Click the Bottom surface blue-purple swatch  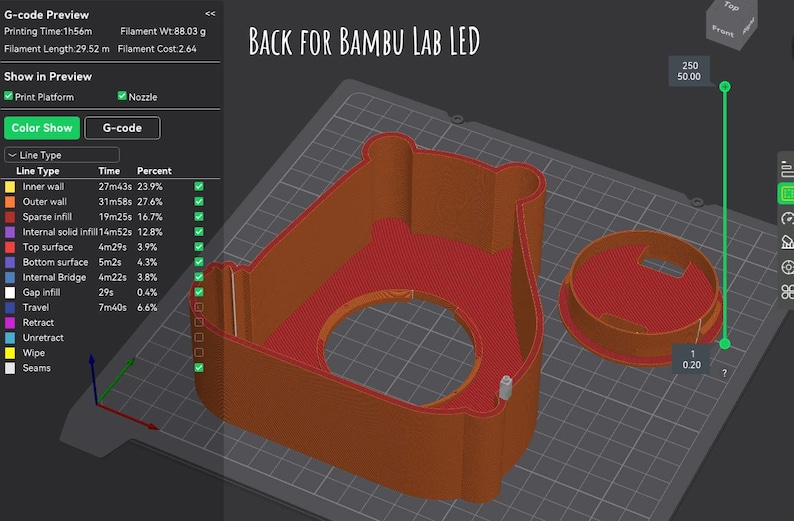click(10, 262)
